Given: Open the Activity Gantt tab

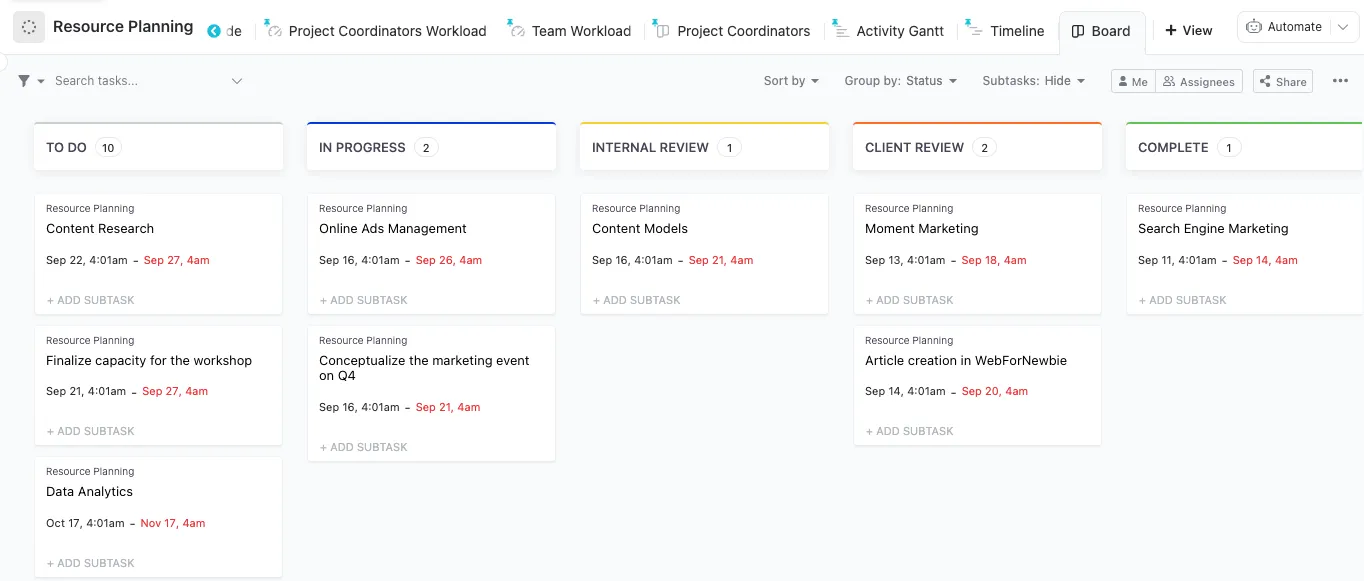Looking at the screenshot, I should 900,31.
